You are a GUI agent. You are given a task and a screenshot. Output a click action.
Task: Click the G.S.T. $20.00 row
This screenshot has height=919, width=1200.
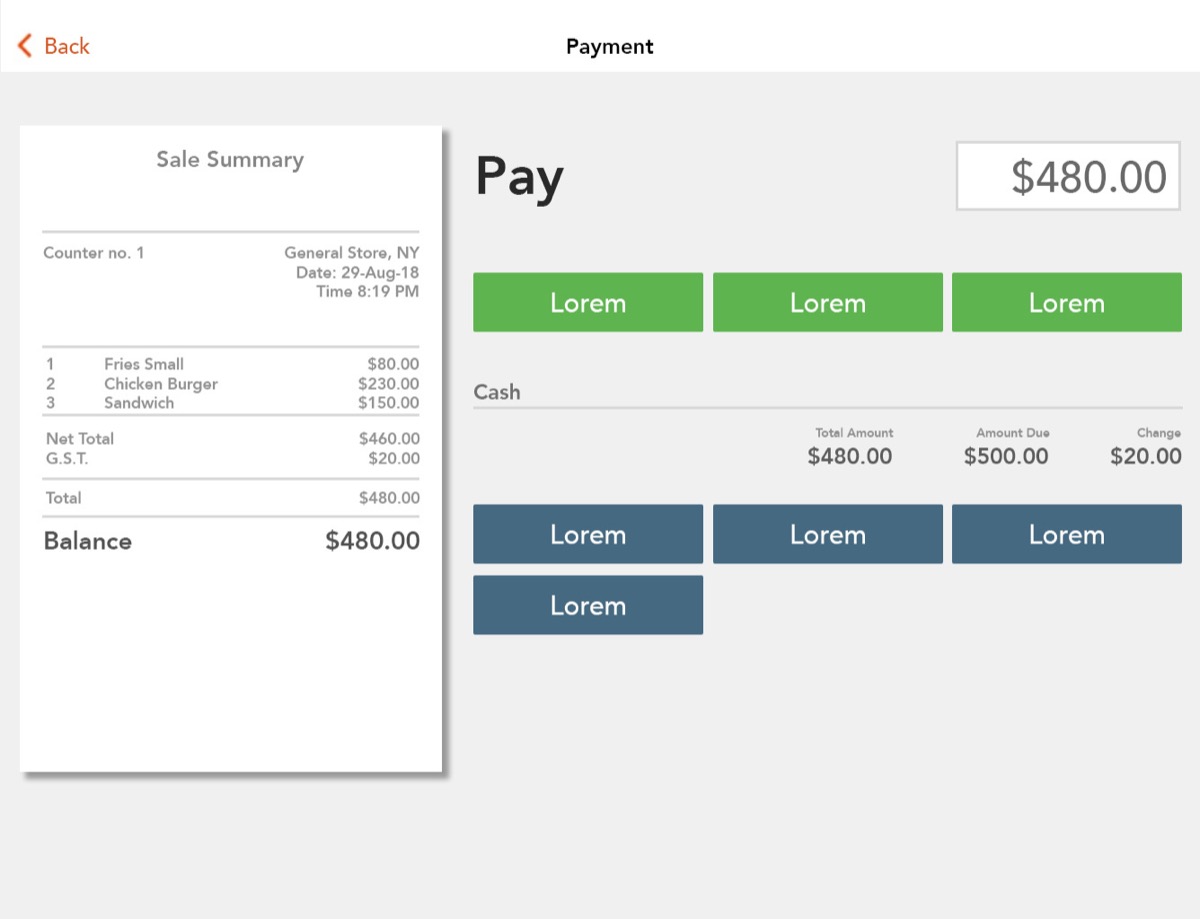(232, 459)
